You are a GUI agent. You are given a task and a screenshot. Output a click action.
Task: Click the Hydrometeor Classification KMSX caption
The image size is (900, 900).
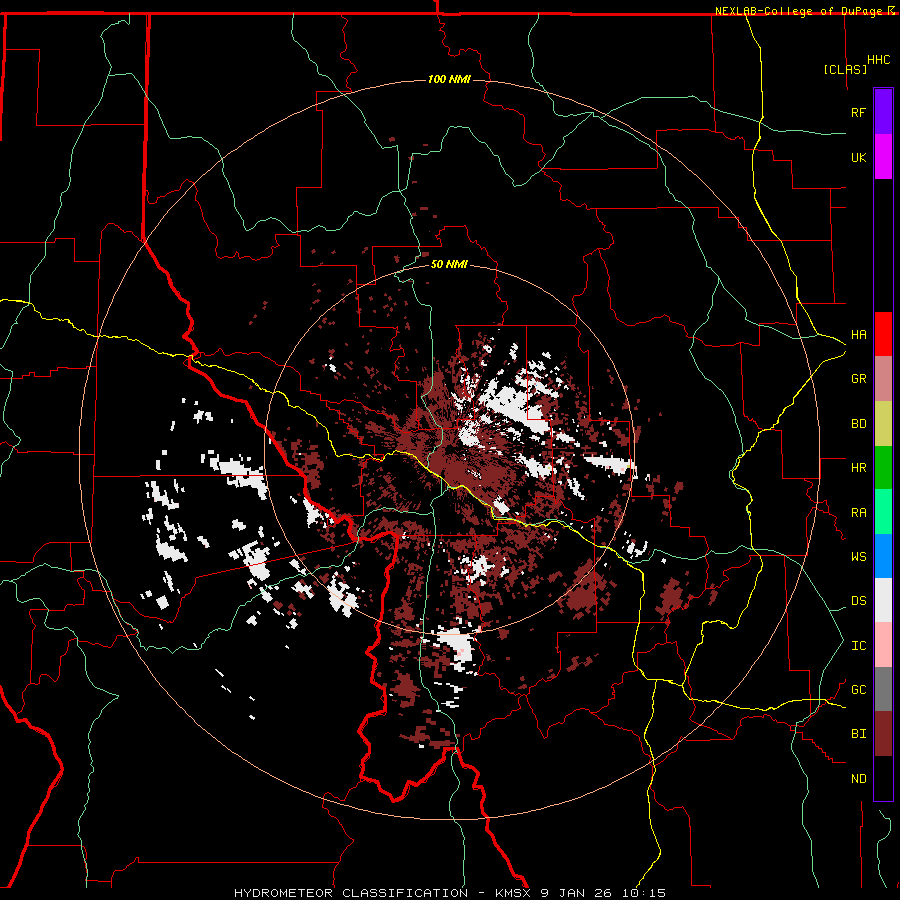(450, 893)
